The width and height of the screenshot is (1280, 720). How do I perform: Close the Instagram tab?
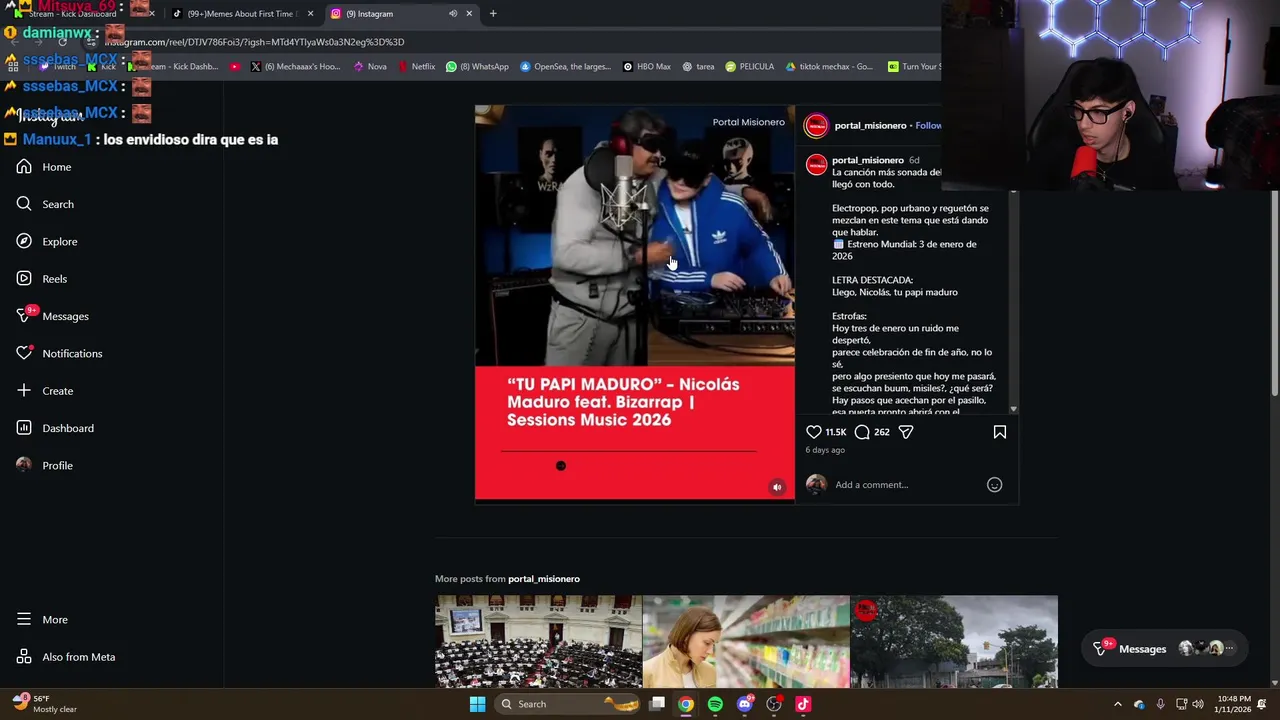coord(469,14)
